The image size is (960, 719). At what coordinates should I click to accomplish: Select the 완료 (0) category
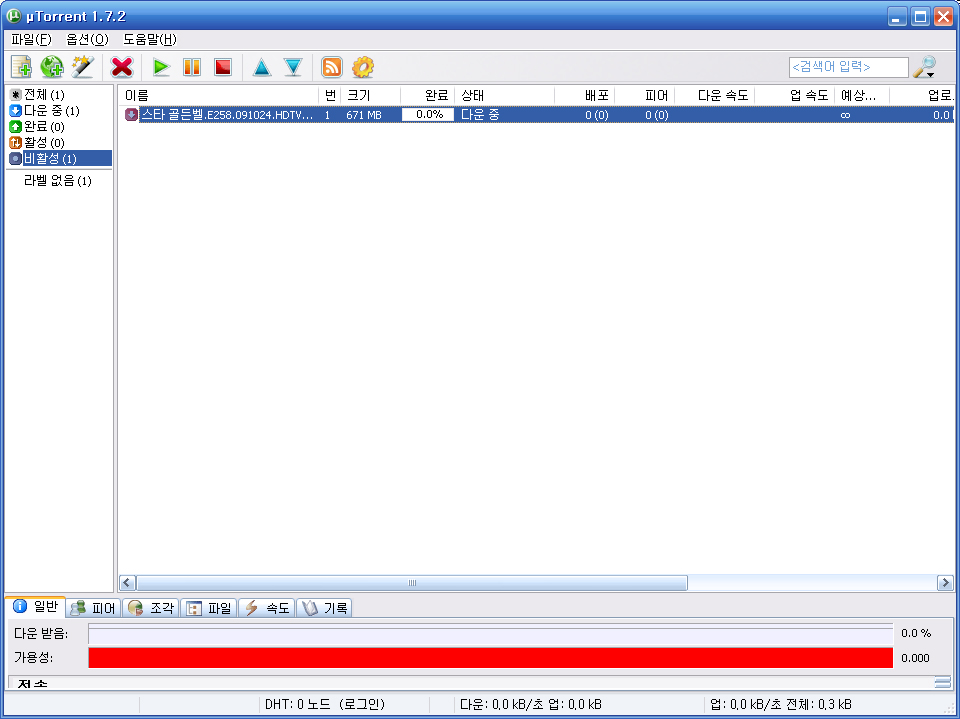click(x=37, y=127)
